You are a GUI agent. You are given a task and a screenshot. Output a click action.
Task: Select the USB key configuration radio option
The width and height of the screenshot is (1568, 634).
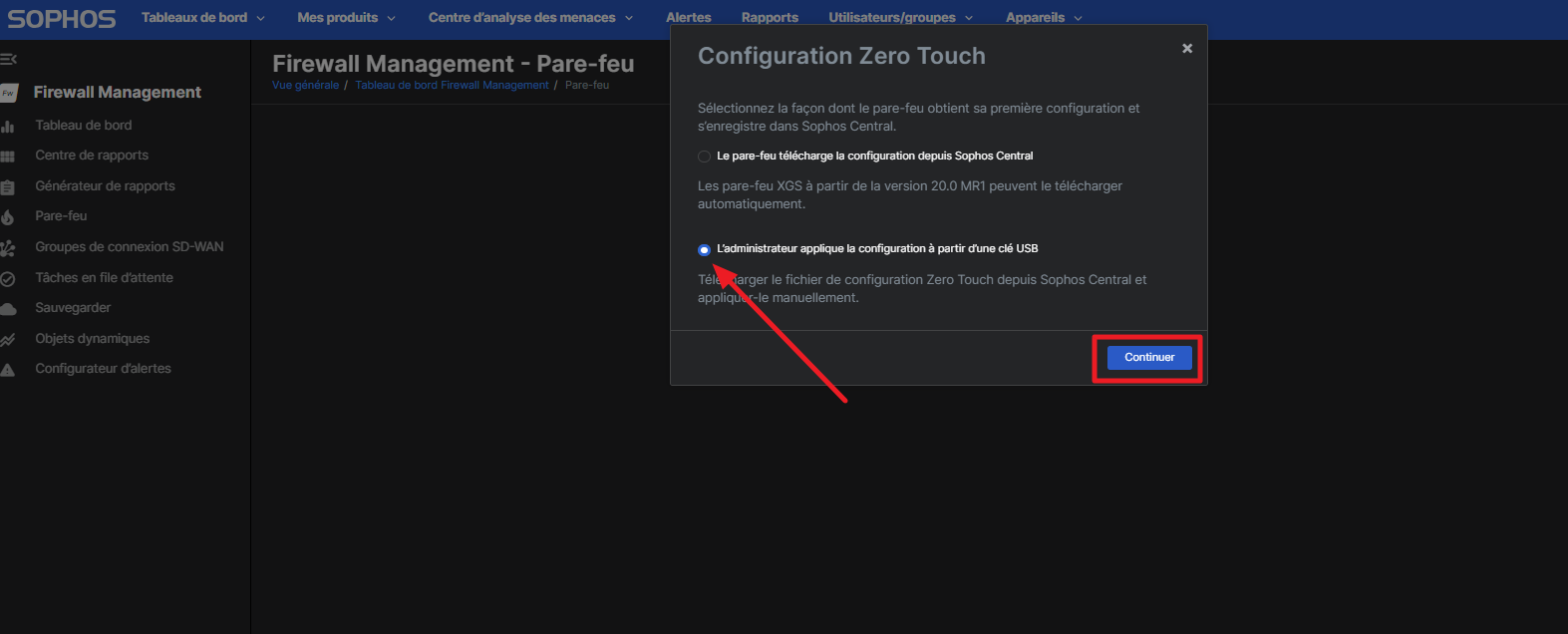pyautogui.click(x=704, y=249)
